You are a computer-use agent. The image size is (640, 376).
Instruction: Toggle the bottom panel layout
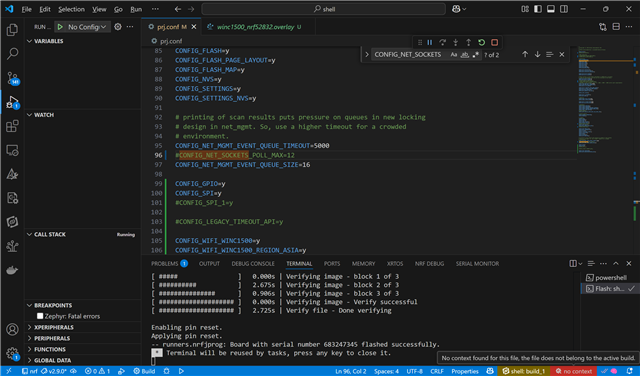tap(551, 9)
